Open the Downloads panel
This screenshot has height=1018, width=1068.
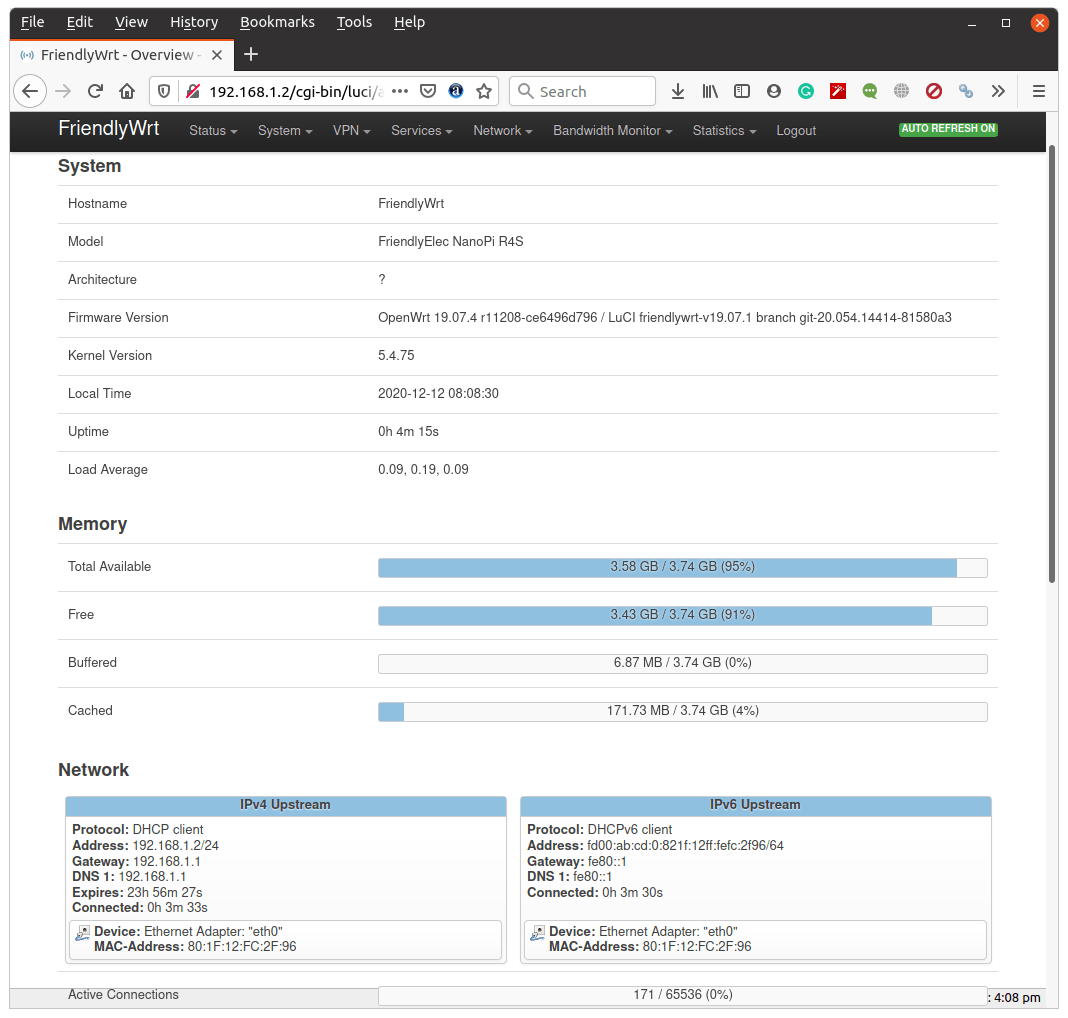point(678,91)
